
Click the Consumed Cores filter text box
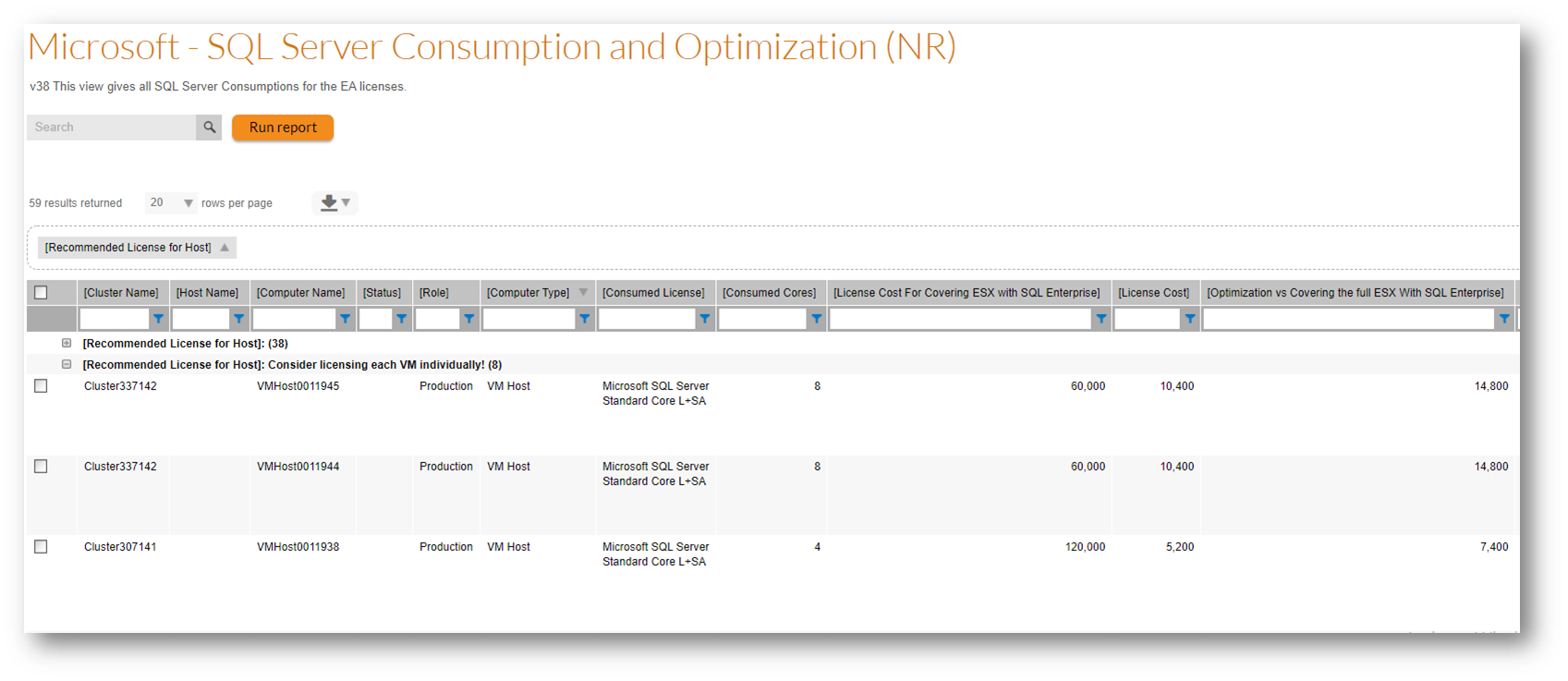[x=763, y=319]
